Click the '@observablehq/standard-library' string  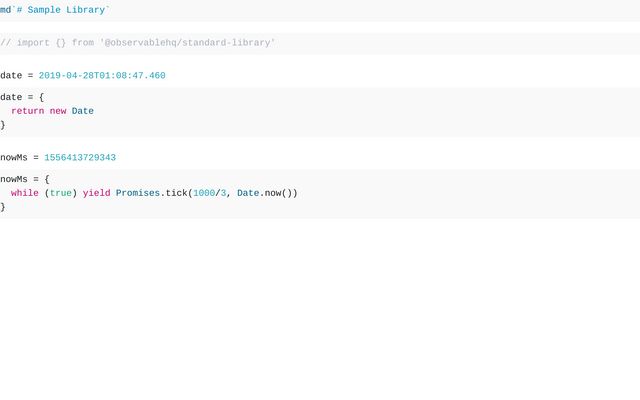(x=188, y=43)
